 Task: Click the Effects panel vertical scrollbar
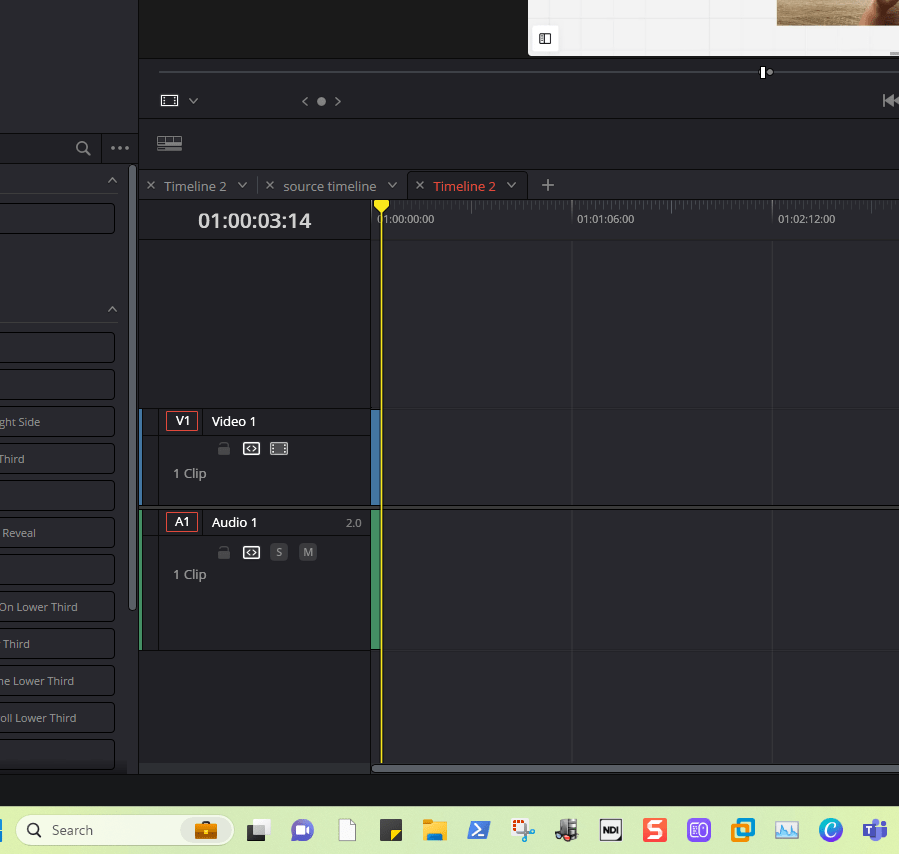tap(132, 388)
